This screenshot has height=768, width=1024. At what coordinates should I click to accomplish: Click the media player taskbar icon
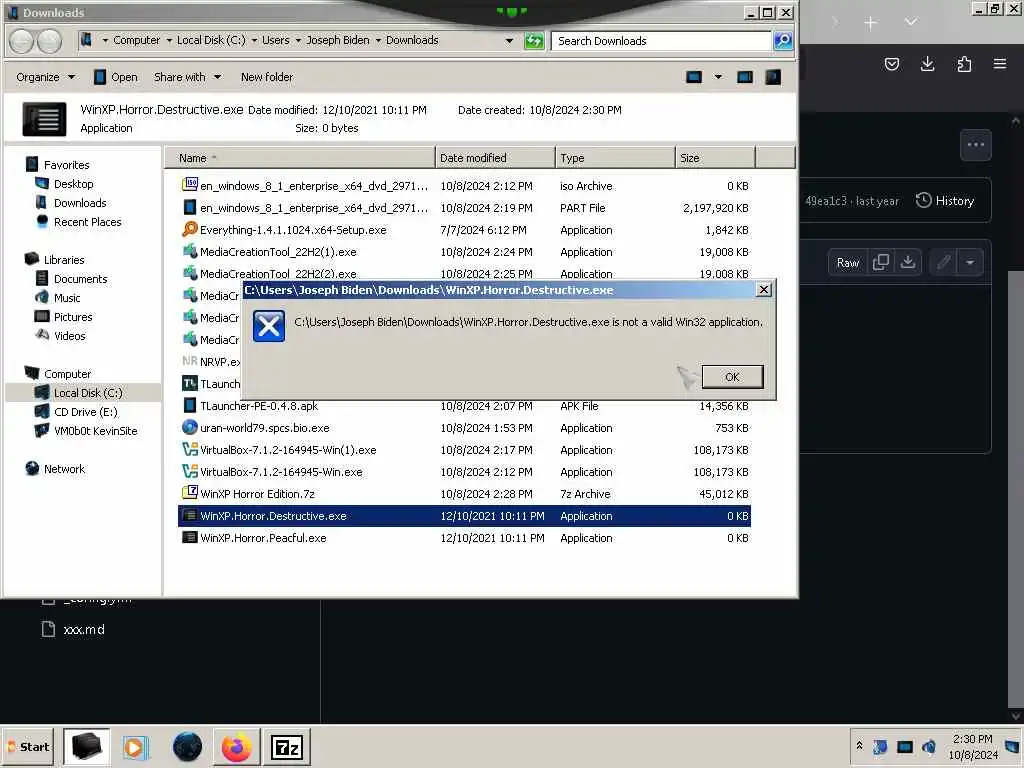tap(136, 747)
